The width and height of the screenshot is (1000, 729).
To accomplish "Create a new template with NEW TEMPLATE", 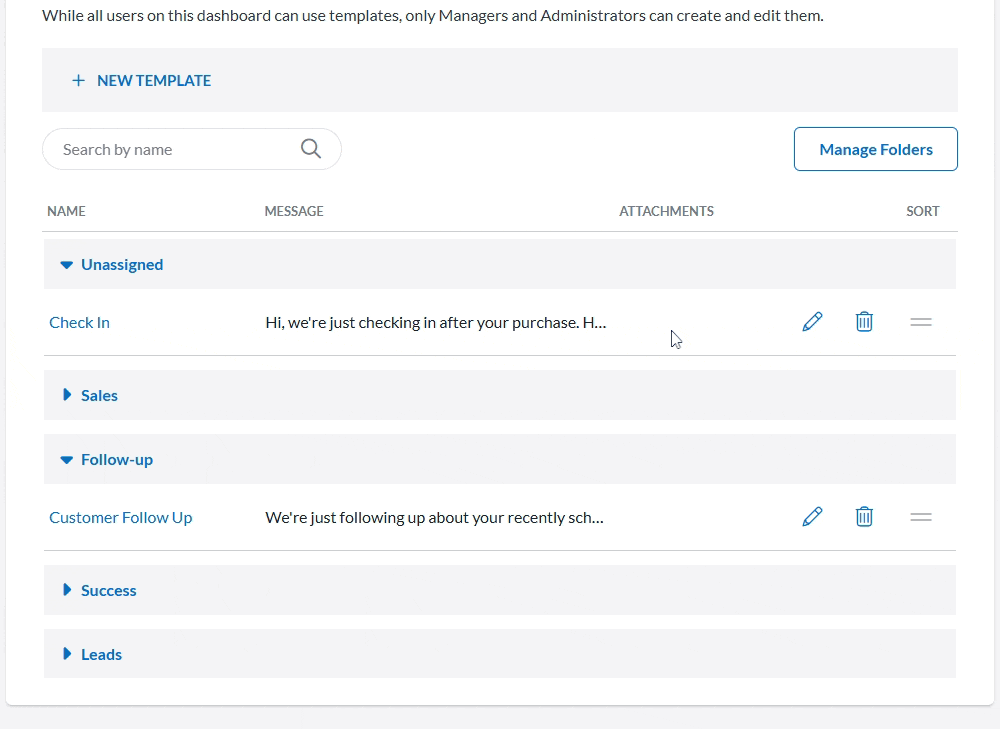I will coord(153,81).
